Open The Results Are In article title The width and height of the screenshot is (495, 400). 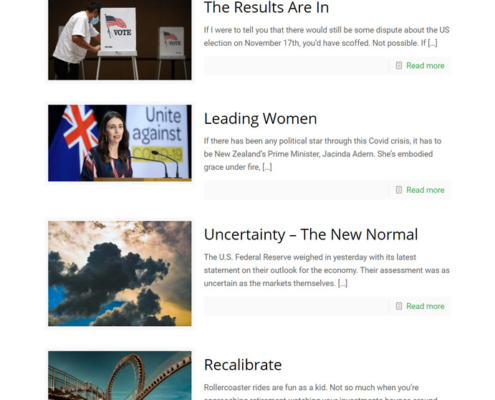[266, 7]
